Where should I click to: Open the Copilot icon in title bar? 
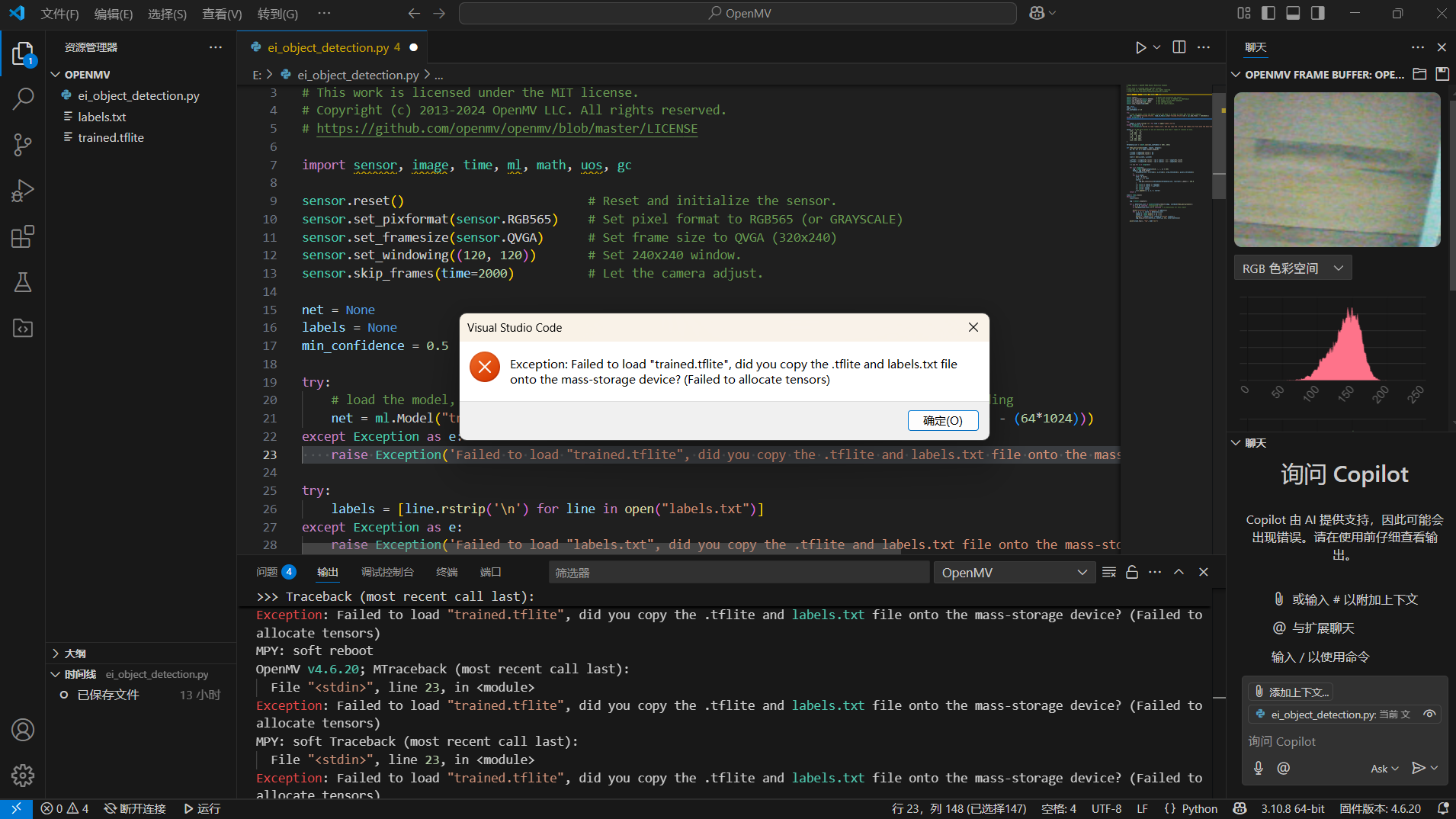point(1037,13)
